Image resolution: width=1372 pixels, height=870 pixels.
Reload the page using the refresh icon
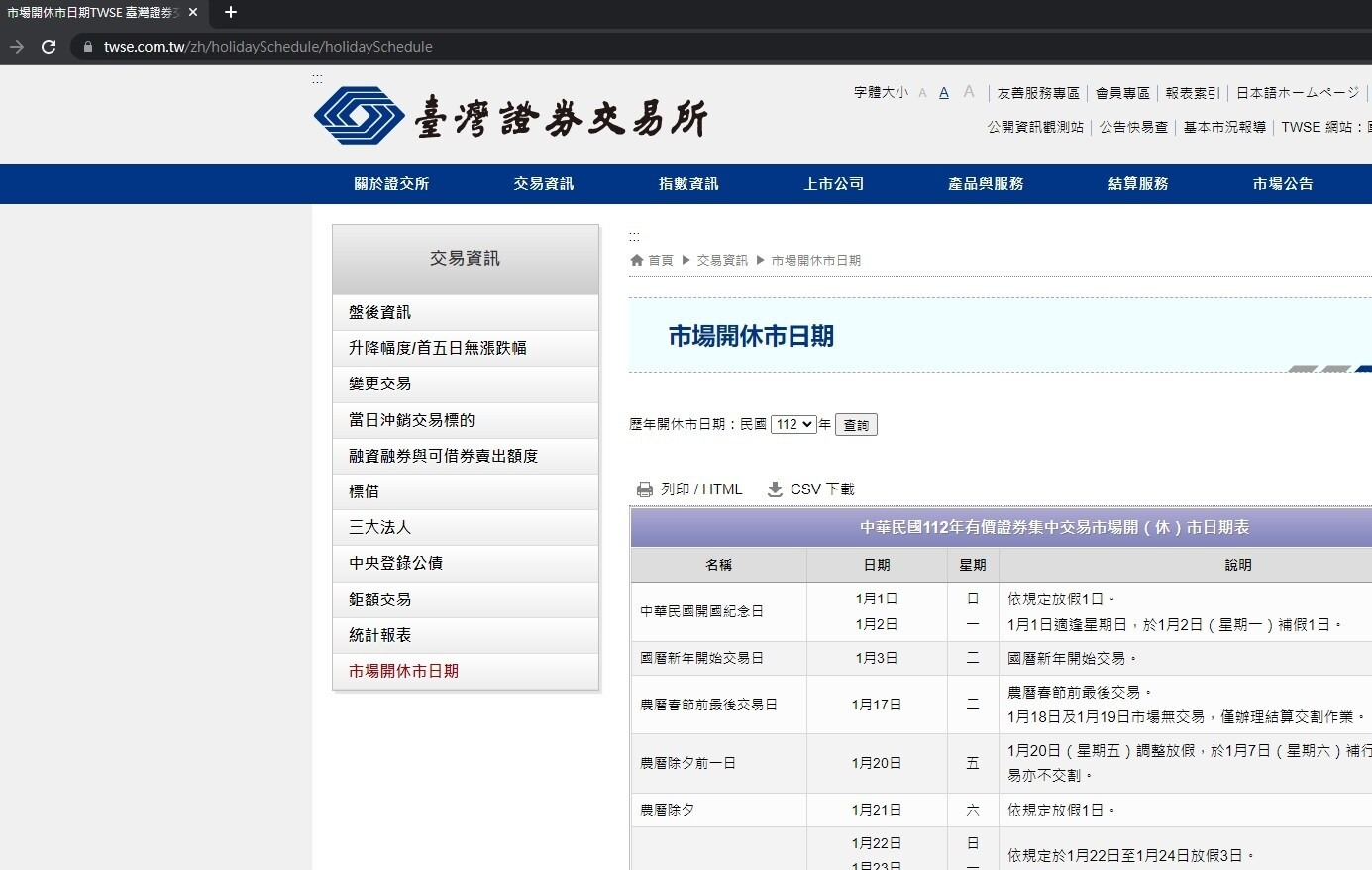tap(48, 46)
